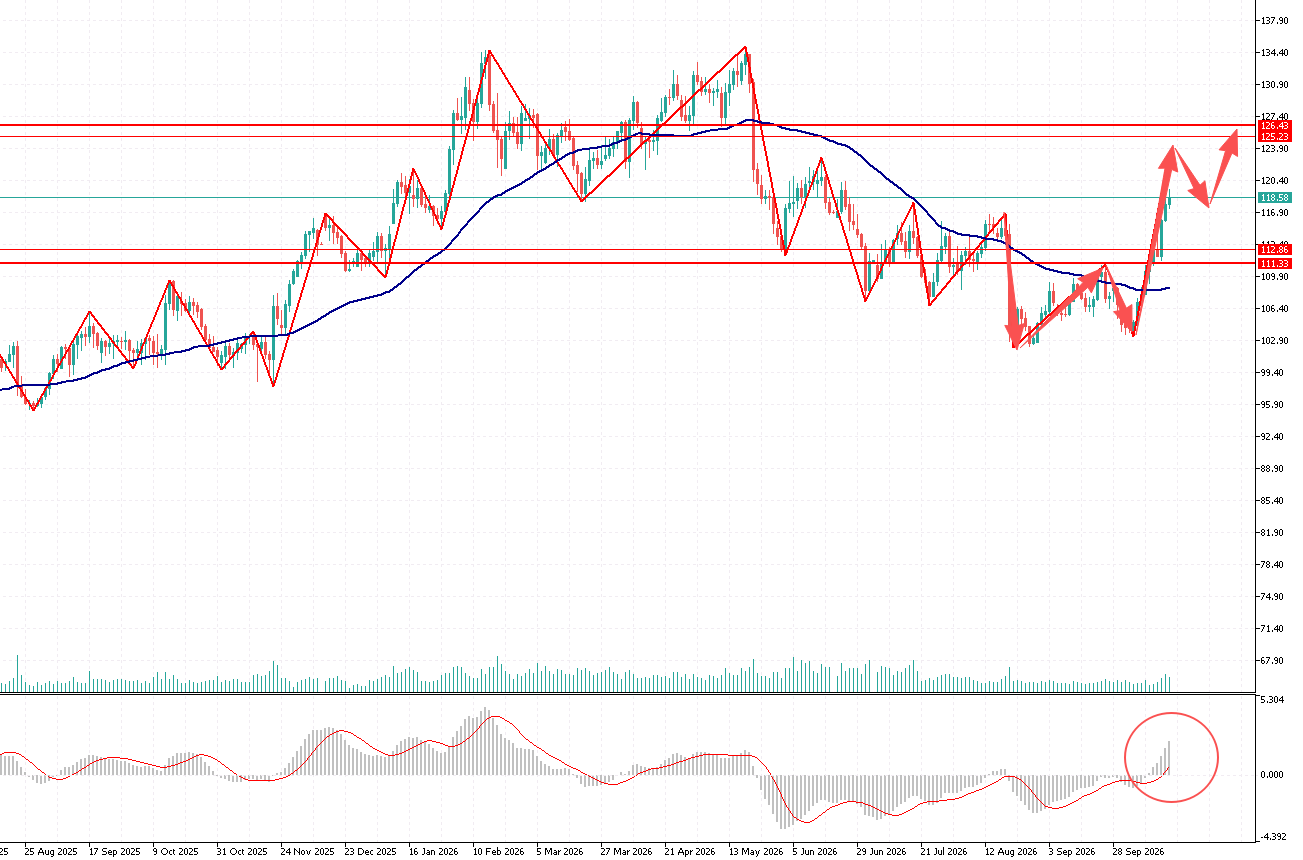Click the 102.90 price axis label
The width and height of the screenshot is (1303, 860).
click(1275, 341)
